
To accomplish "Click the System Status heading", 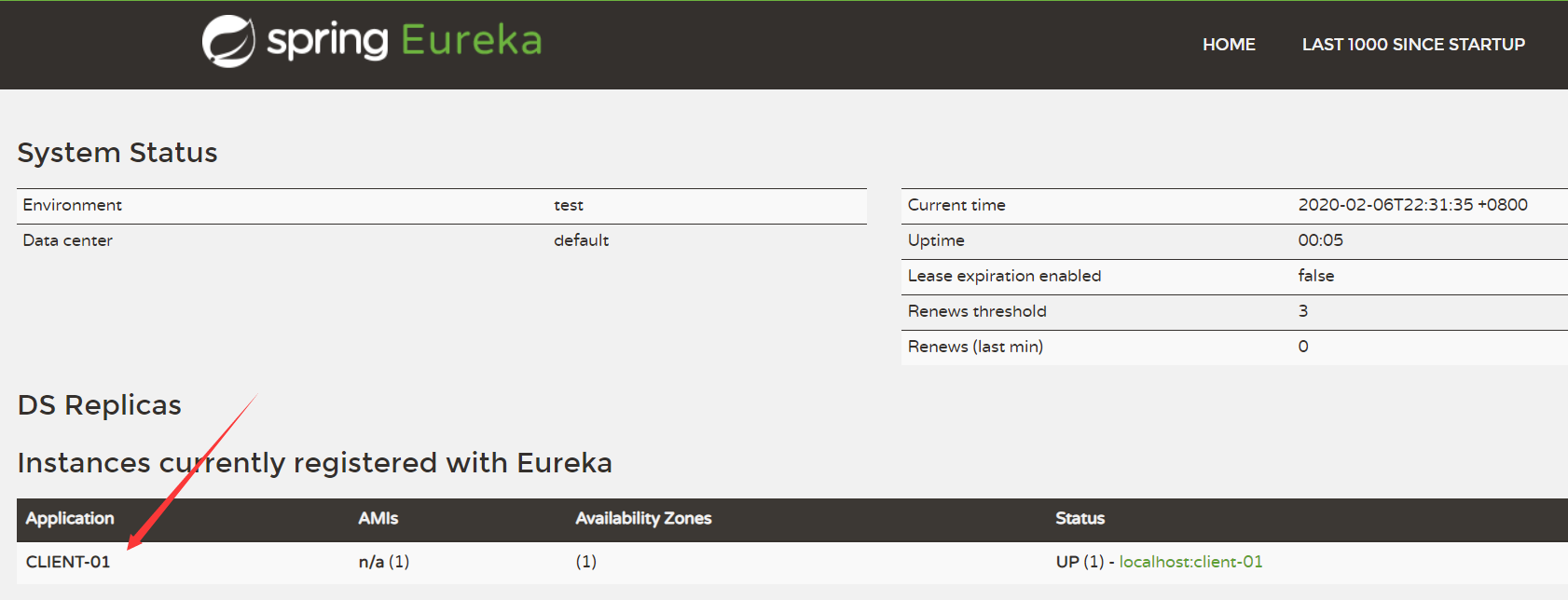I will coord(117,153).
